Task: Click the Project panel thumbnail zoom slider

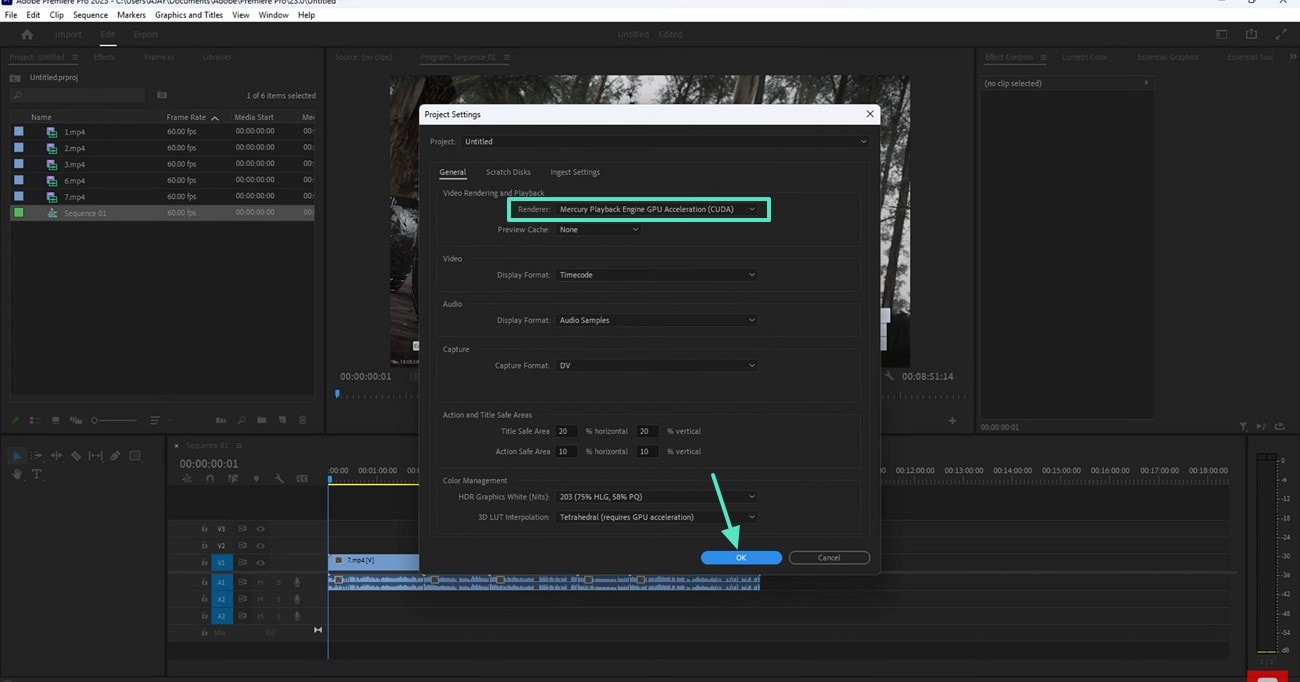Action: [x=113, y=420]
